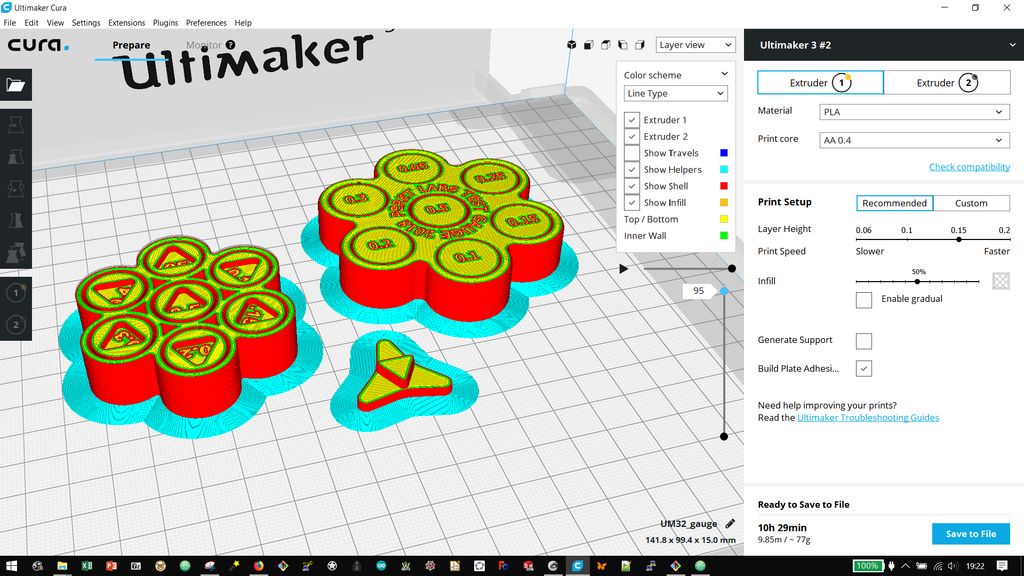Click the volume icon in system tray
1024x576 pixels.
(953, 566)
